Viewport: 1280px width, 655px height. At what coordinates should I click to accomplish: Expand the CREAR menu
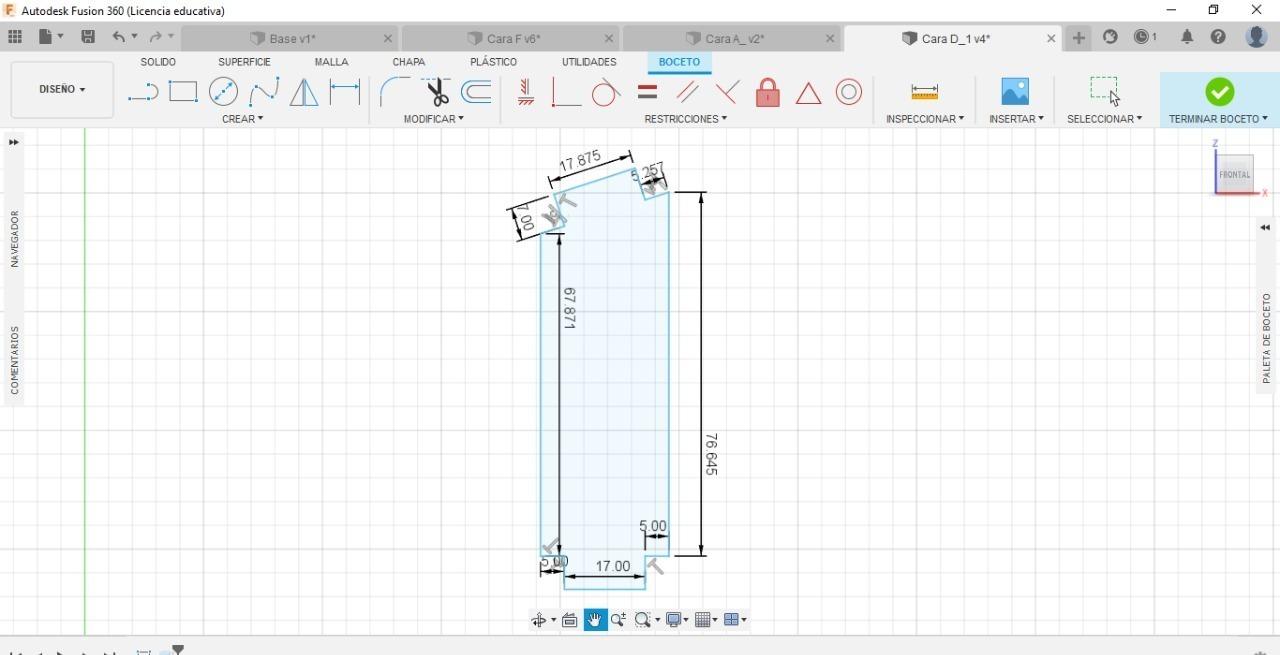pos(243,119)
